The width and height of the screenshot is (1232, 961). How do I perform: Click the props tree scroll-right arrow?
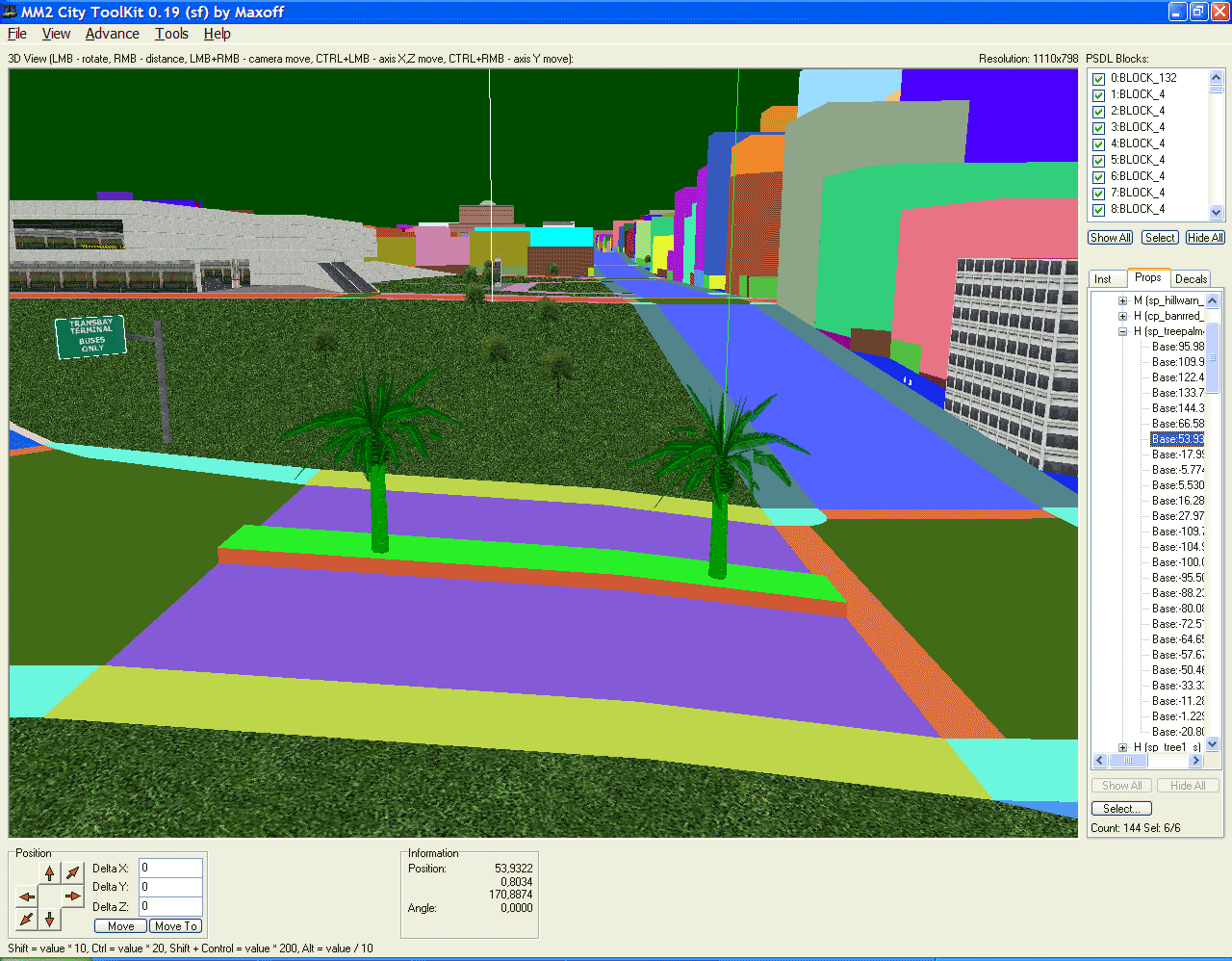1195,761
